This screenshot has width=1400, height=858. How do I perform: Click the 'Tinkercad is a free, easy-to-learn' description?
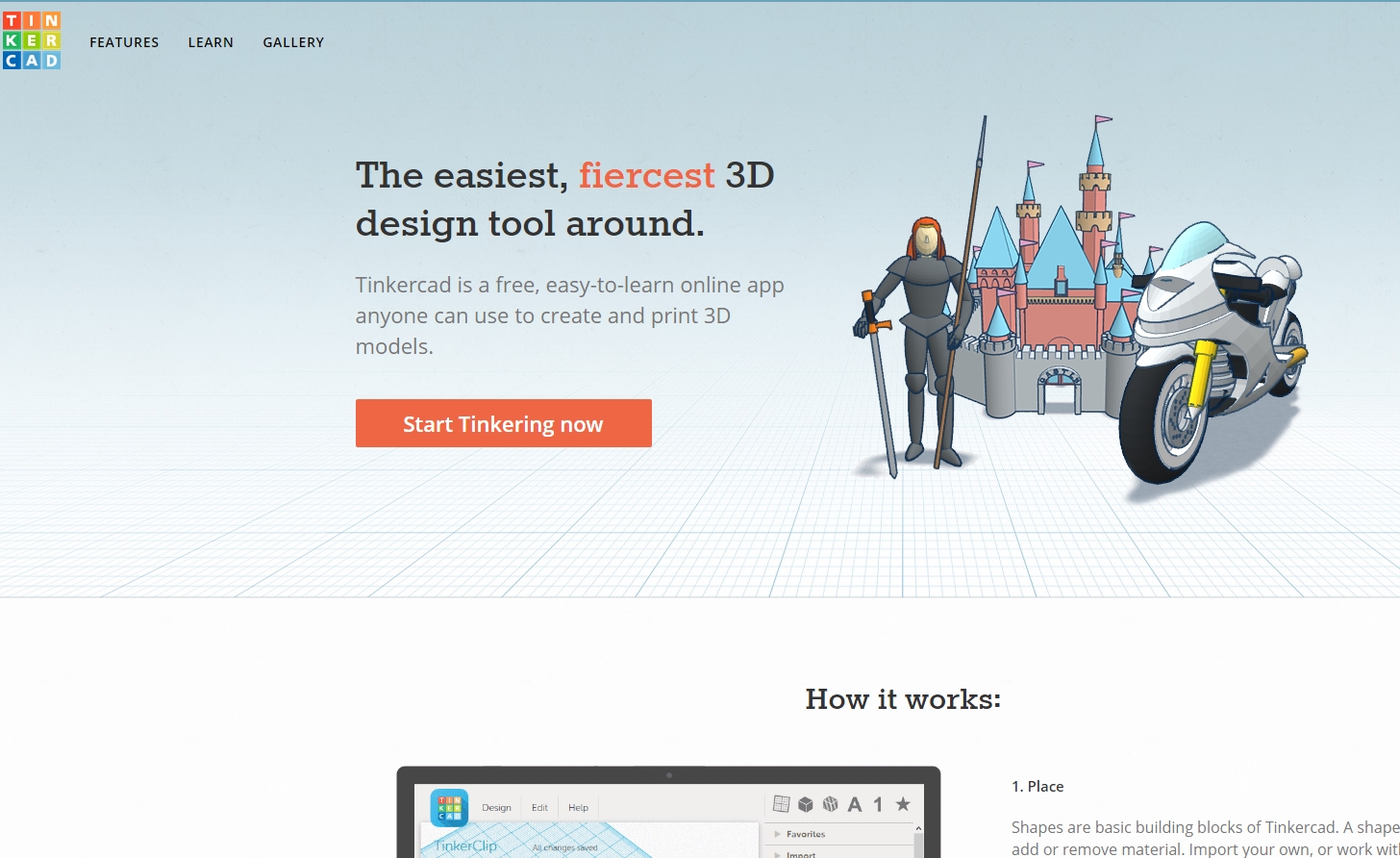click(x=569, y=315)
